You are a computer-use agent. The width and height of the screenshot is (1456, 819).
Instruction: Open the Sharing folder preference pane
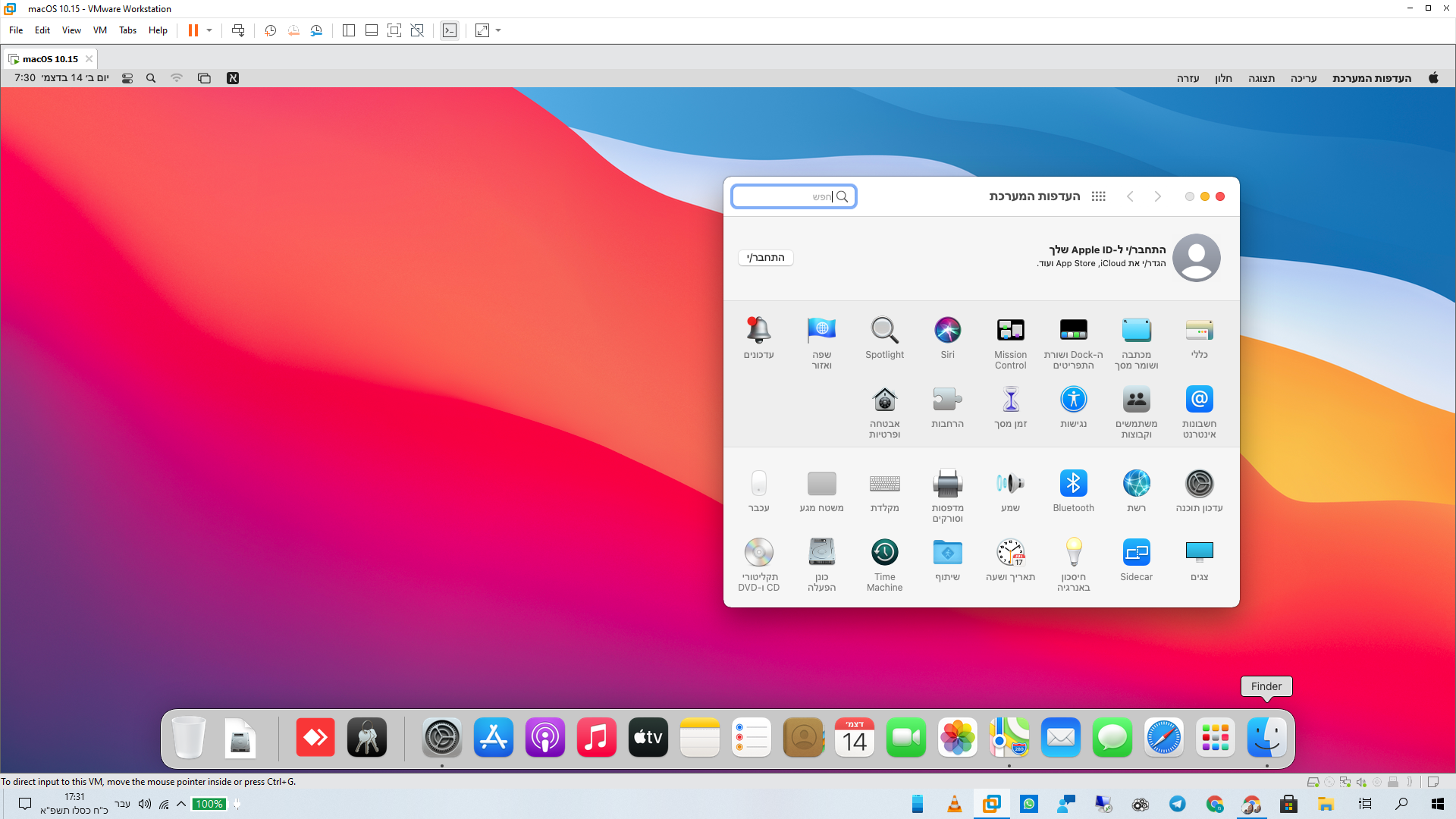click(947, 560)
